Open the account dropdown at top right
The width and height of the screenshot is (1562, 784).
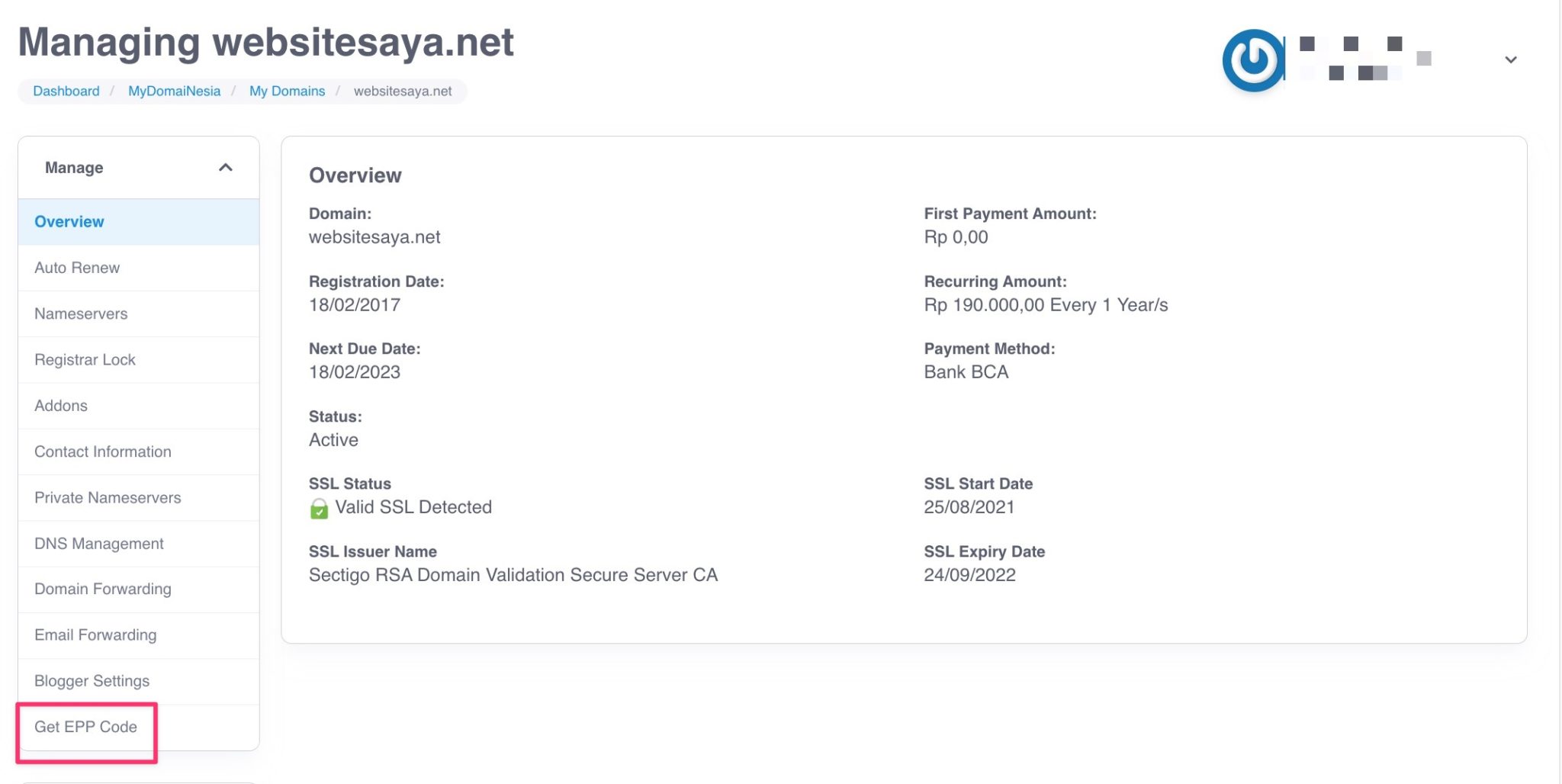point(1510,59)
